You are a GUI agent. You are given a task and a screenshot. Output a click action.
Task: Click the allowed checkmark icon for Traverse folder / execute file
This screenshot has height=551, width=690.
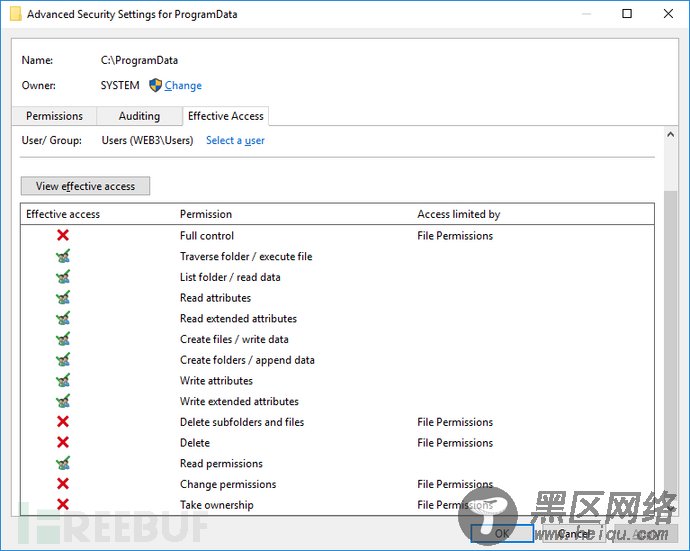pyautogui.click(x=63, y=256)
